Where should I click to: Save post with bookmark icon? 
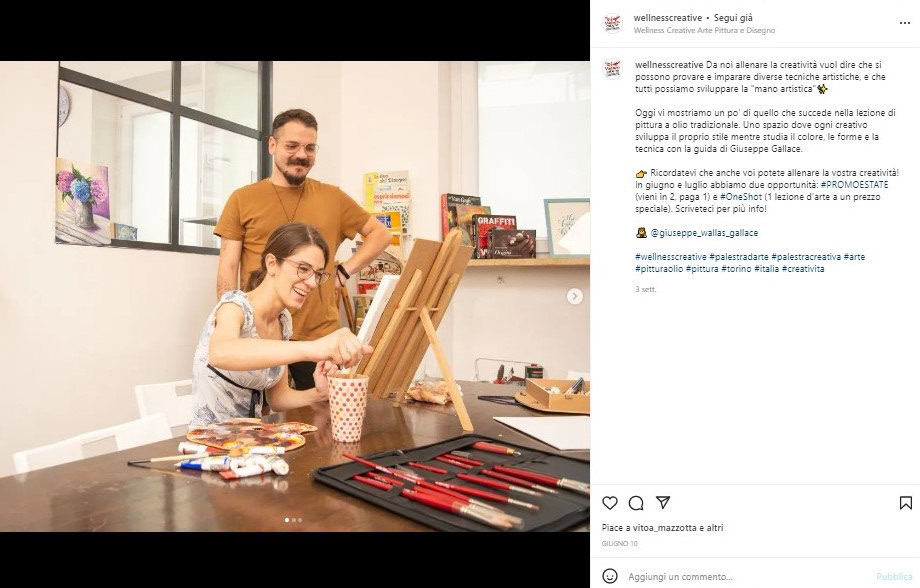(x=905, y=503)
